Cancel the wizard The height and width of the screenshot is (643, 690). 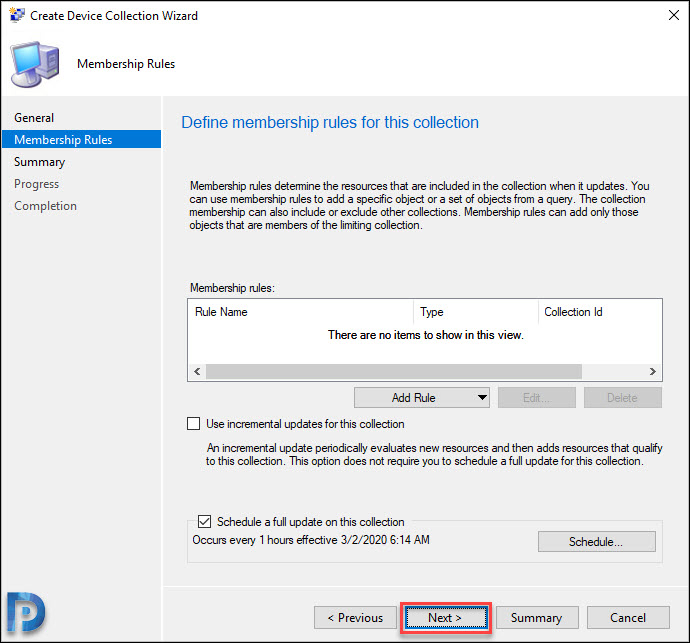(628, 617)
